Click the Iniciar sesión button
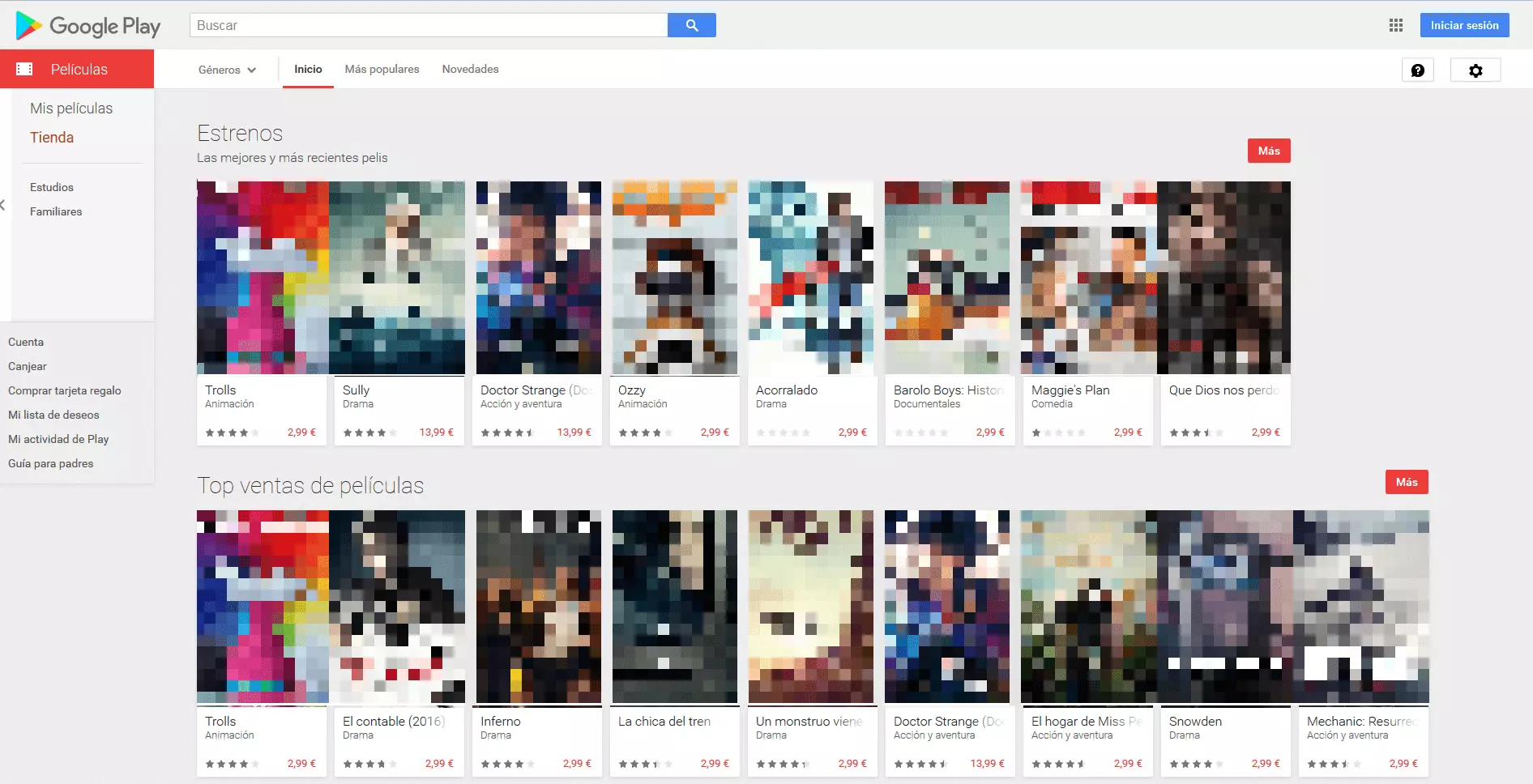Viewport: 1533px width, 784px height. point(1464,25)
